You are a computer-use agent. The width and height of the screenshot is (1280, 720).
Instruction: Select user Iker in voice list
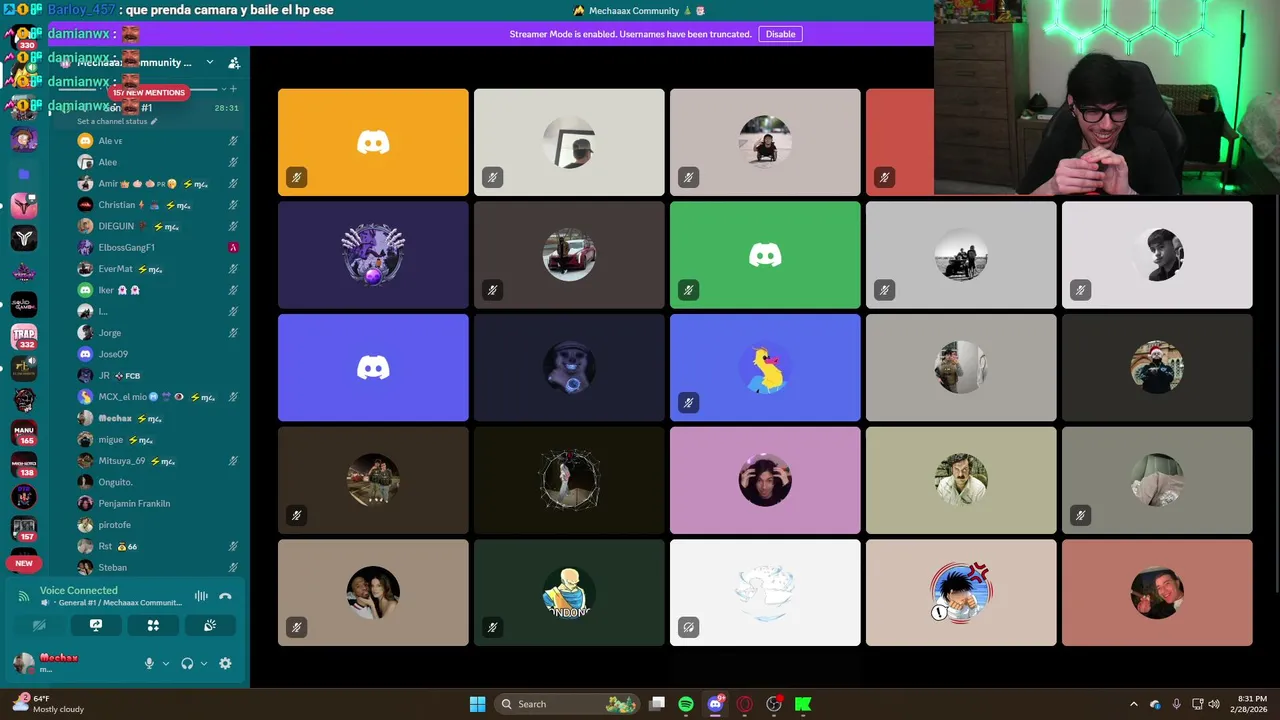point(158,290)
